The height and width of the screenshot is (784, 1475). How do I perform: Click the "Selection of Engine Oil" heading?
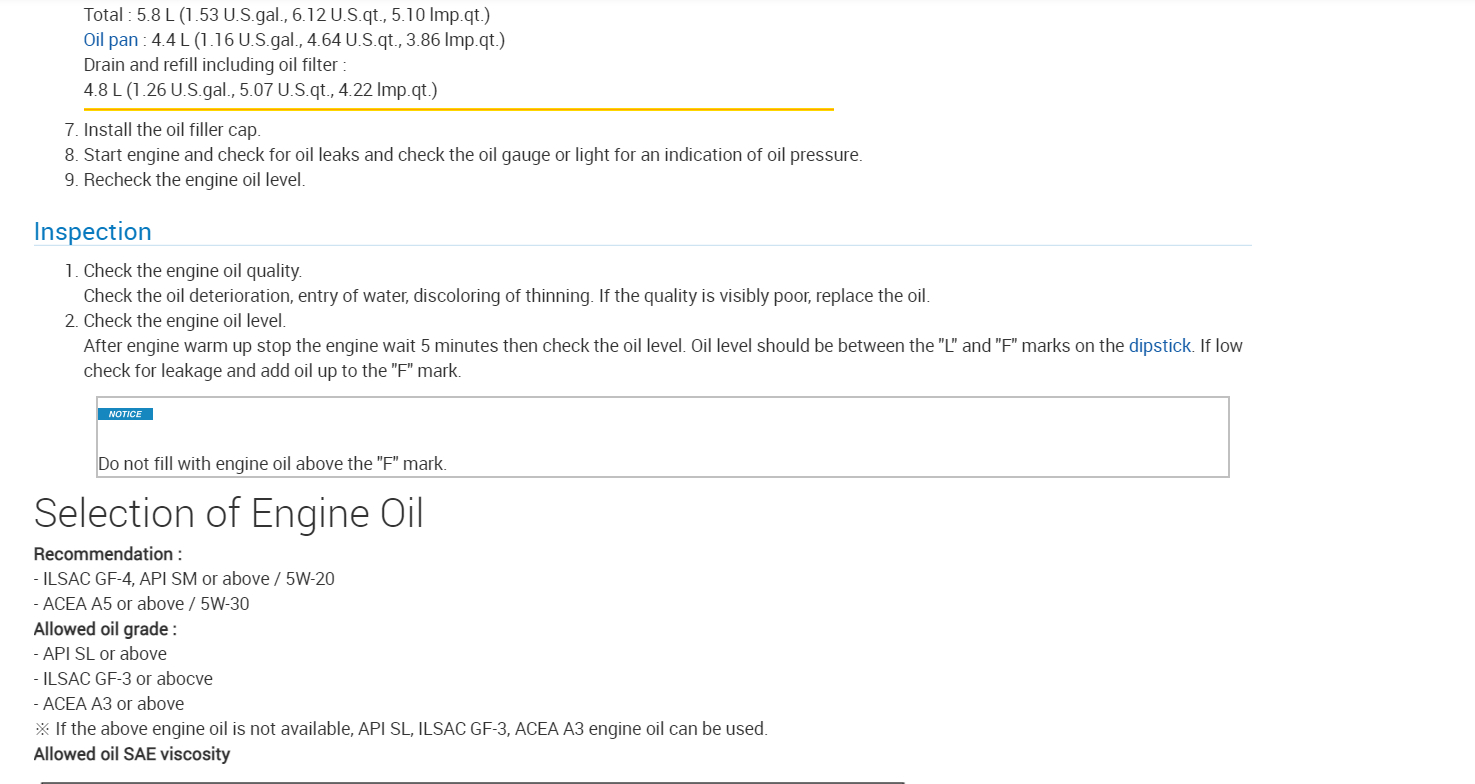(229, 513)
